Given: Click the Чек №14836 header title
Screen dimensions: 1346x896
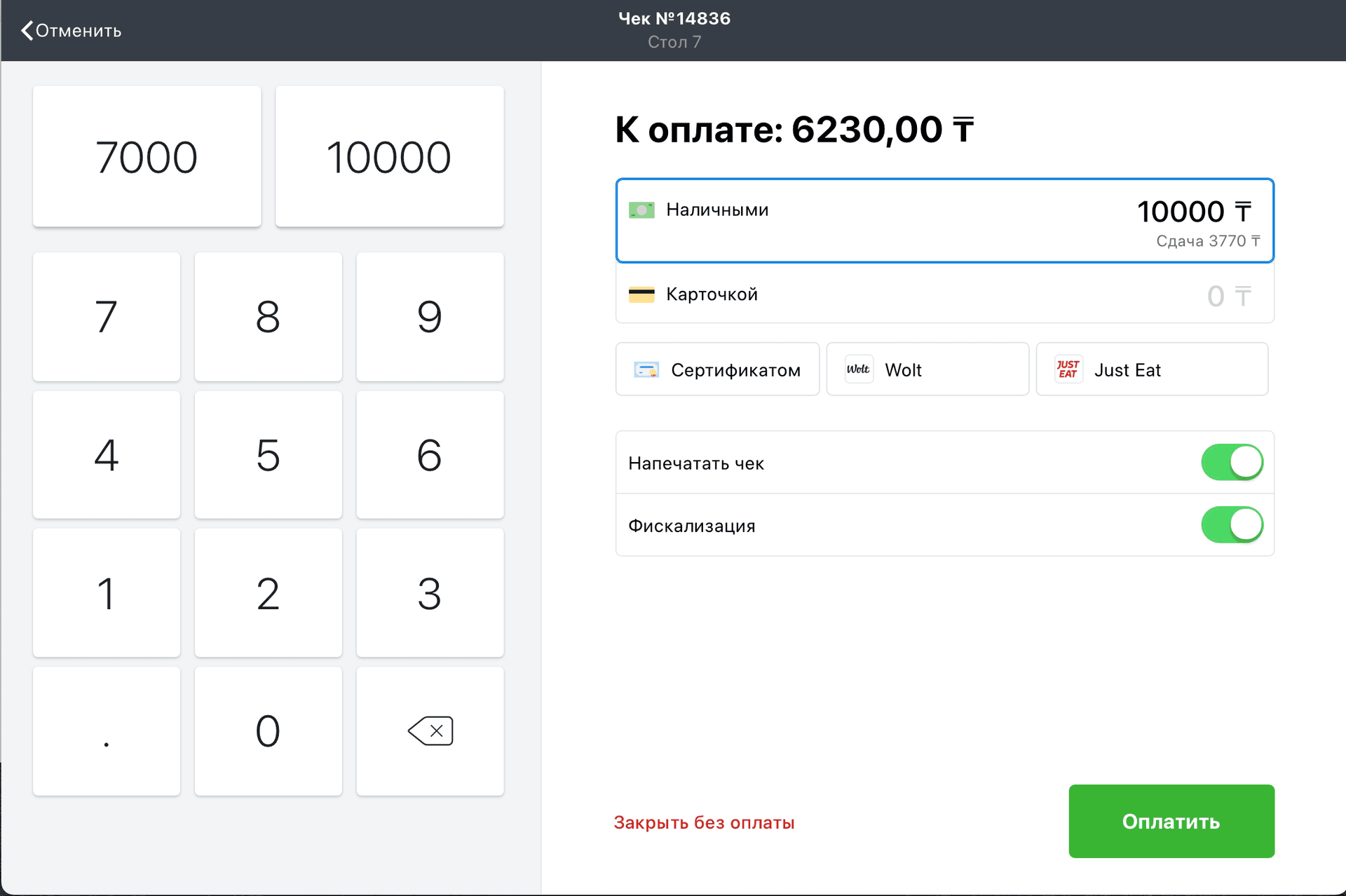Looking at the screenshot, I should pyautogui.click(x=674, y=19).
